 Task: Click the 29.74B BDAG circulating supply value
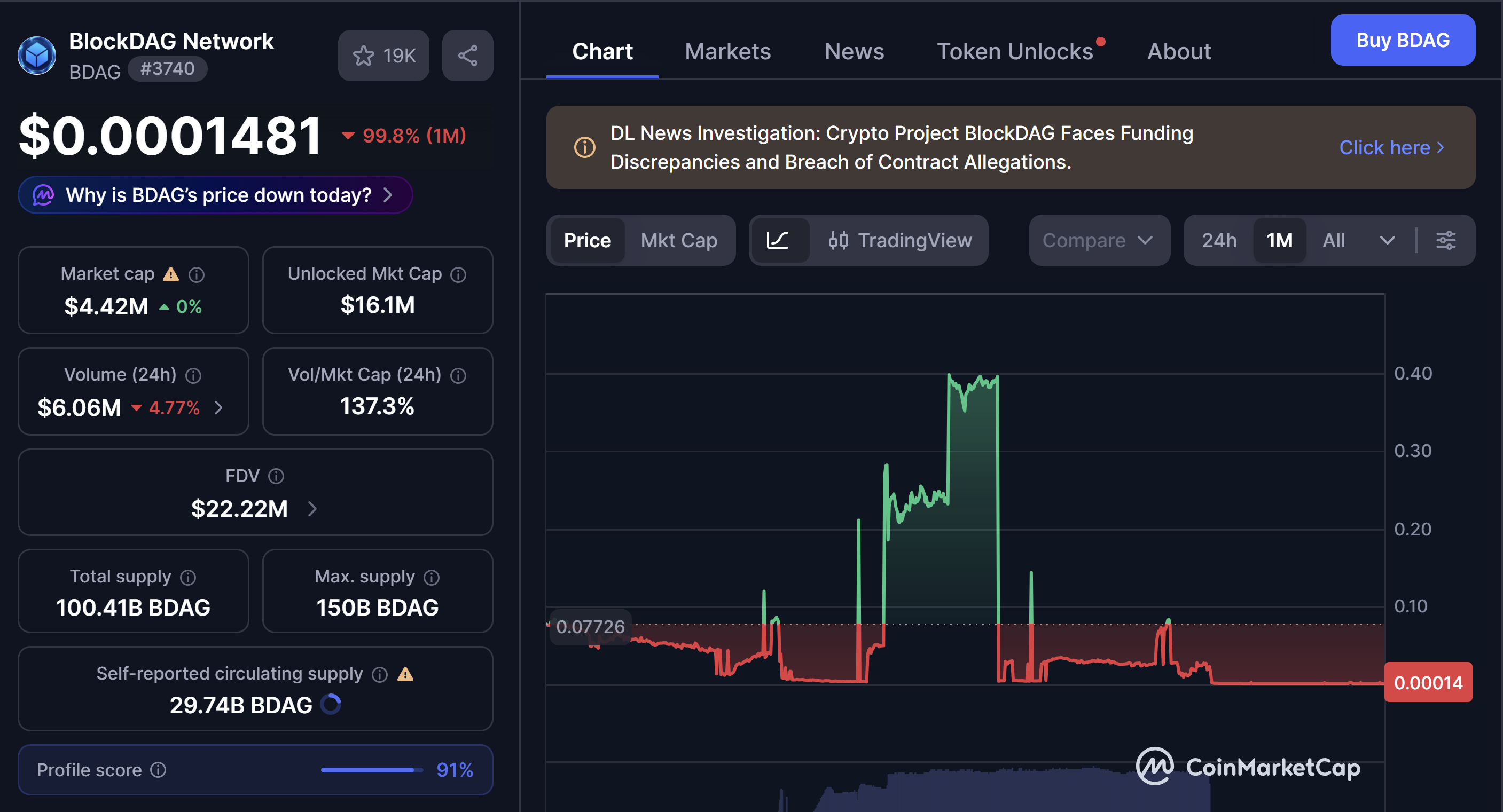click(x=241, y=705)
